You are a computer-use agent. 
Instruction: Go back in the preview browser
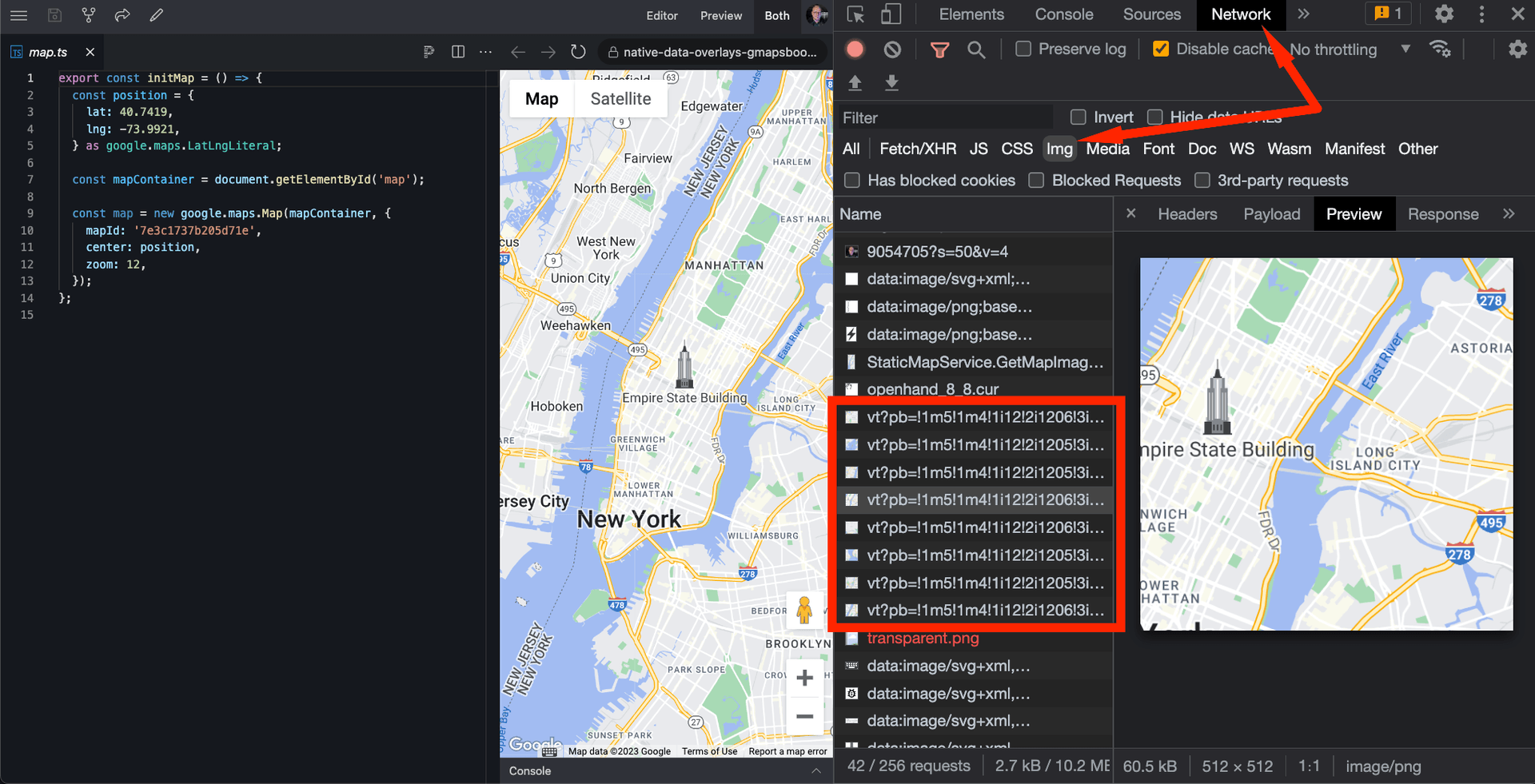pos(518,52)
